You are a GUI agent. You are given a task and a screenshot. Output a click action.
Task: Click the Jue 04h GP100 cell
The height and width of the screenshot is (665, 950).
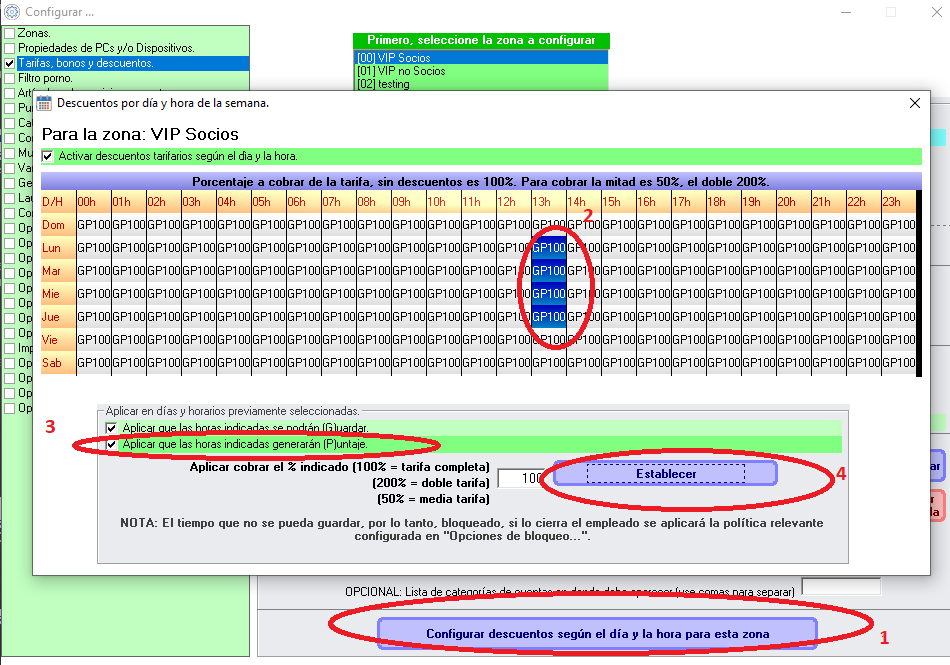pos(234,317)
